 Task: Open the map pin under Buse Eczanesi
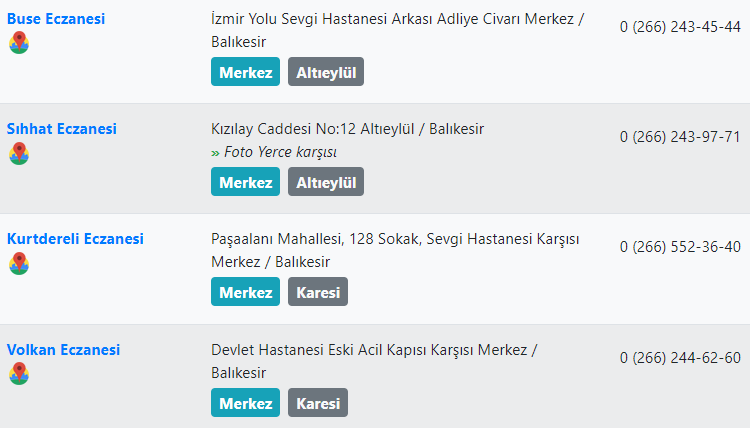(19, 43)
